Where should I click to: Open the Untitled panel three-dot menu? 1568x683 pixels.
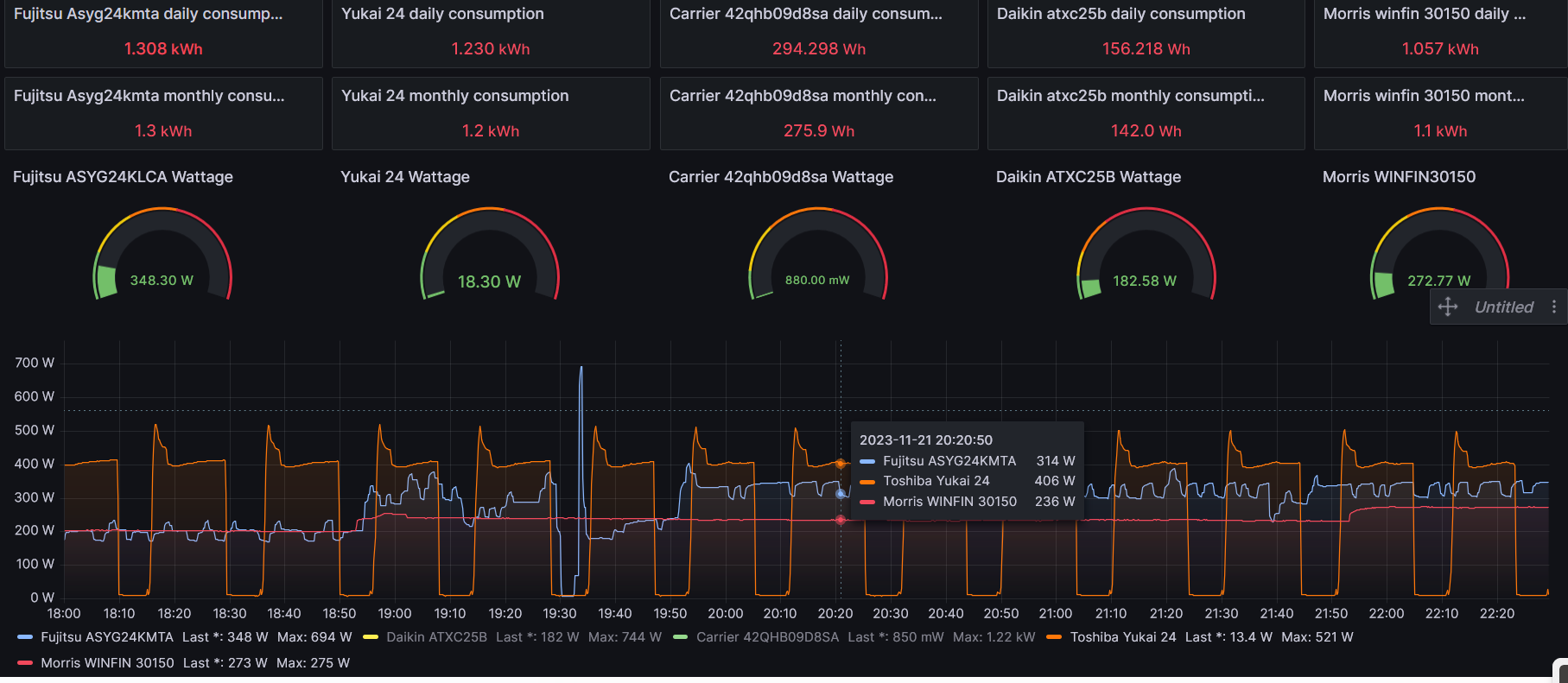1553,307
